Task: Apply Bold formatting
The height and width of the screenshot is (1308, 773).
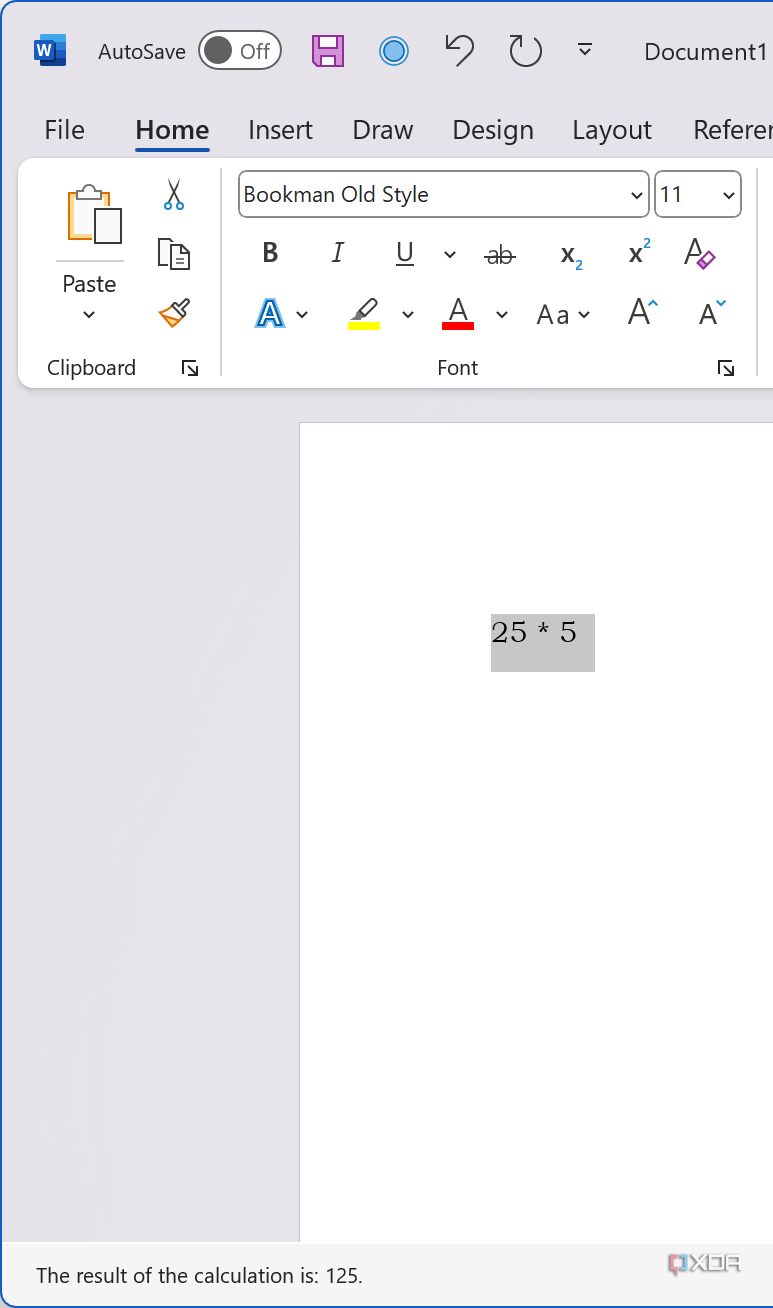Action: pyautogui.click(x=270, y=253)
